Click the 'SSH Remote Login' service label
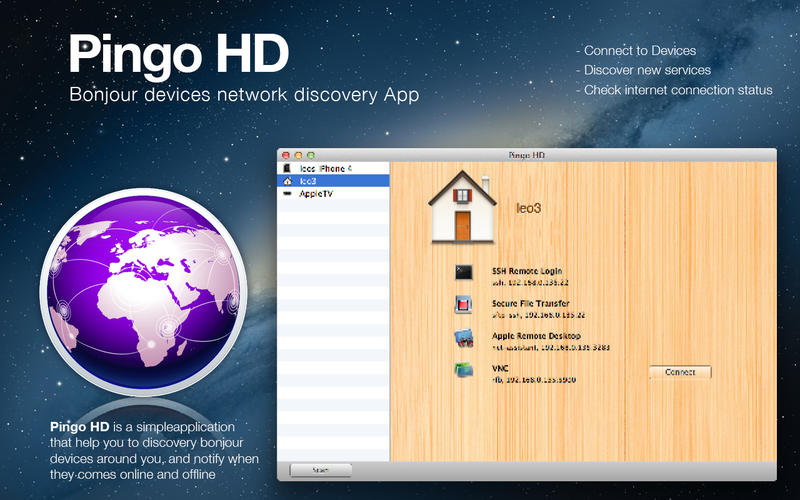800x500 pixels. click(527, 271)
